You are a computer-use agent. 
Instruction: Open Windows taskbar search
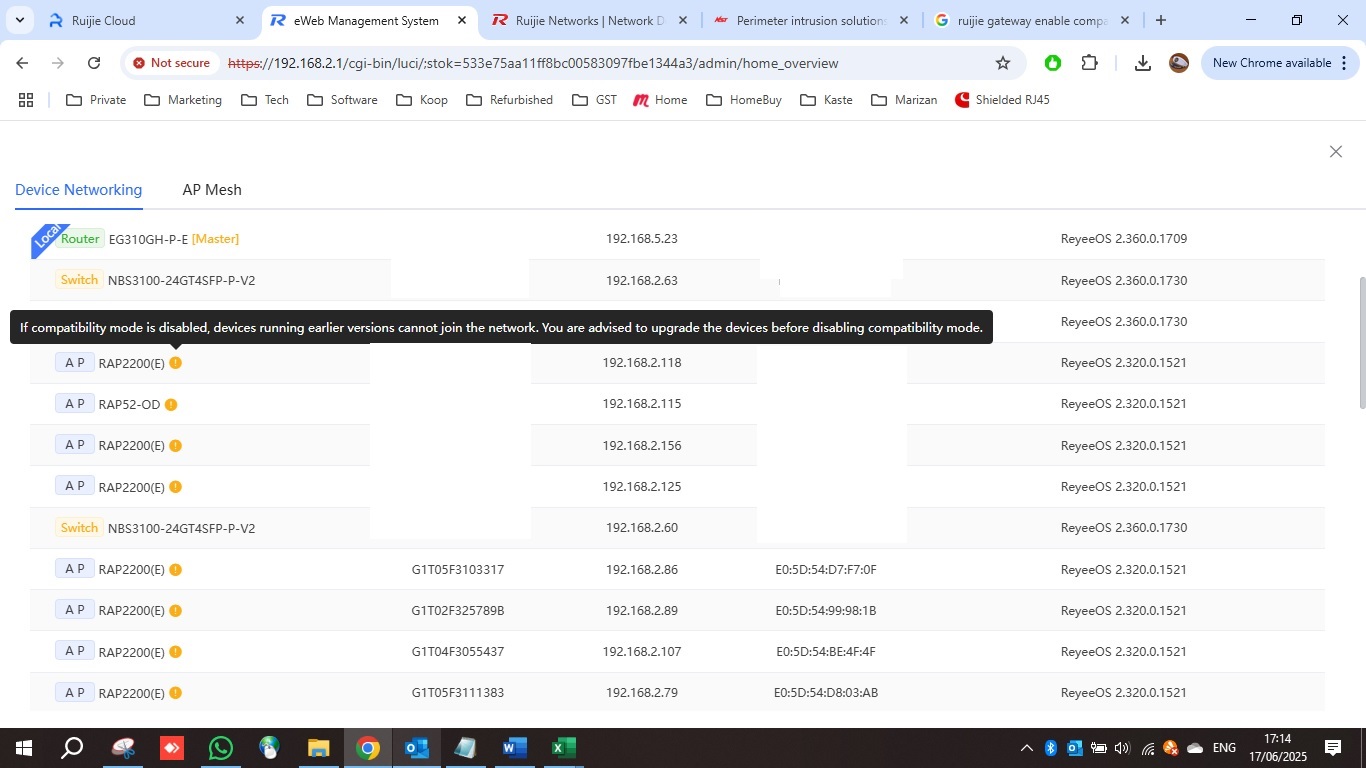click(72, 748)
